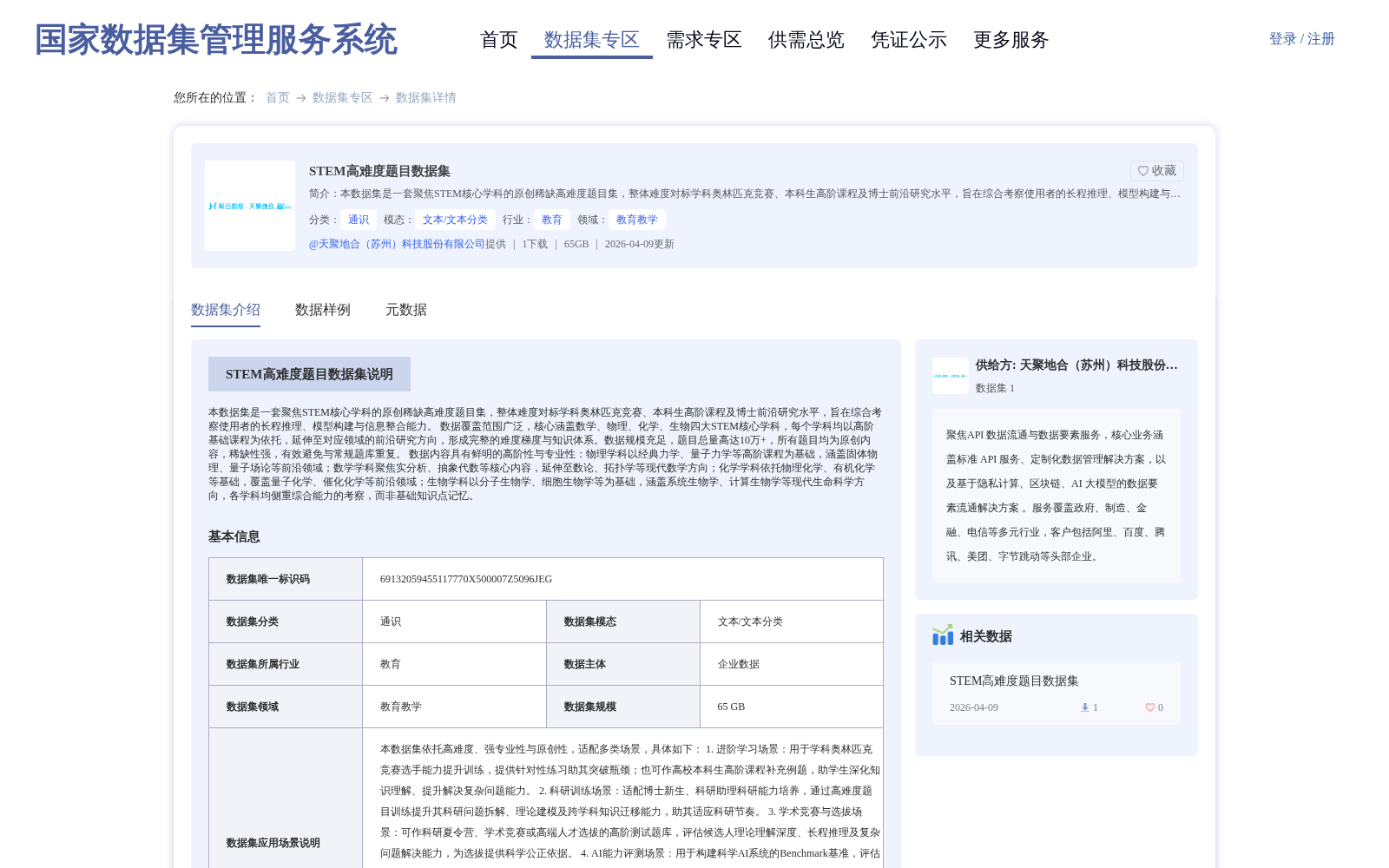Viewport: 1389px width, 868px height.
Task: Click the 65 GB value cell
Action: [x=792, y=707]
